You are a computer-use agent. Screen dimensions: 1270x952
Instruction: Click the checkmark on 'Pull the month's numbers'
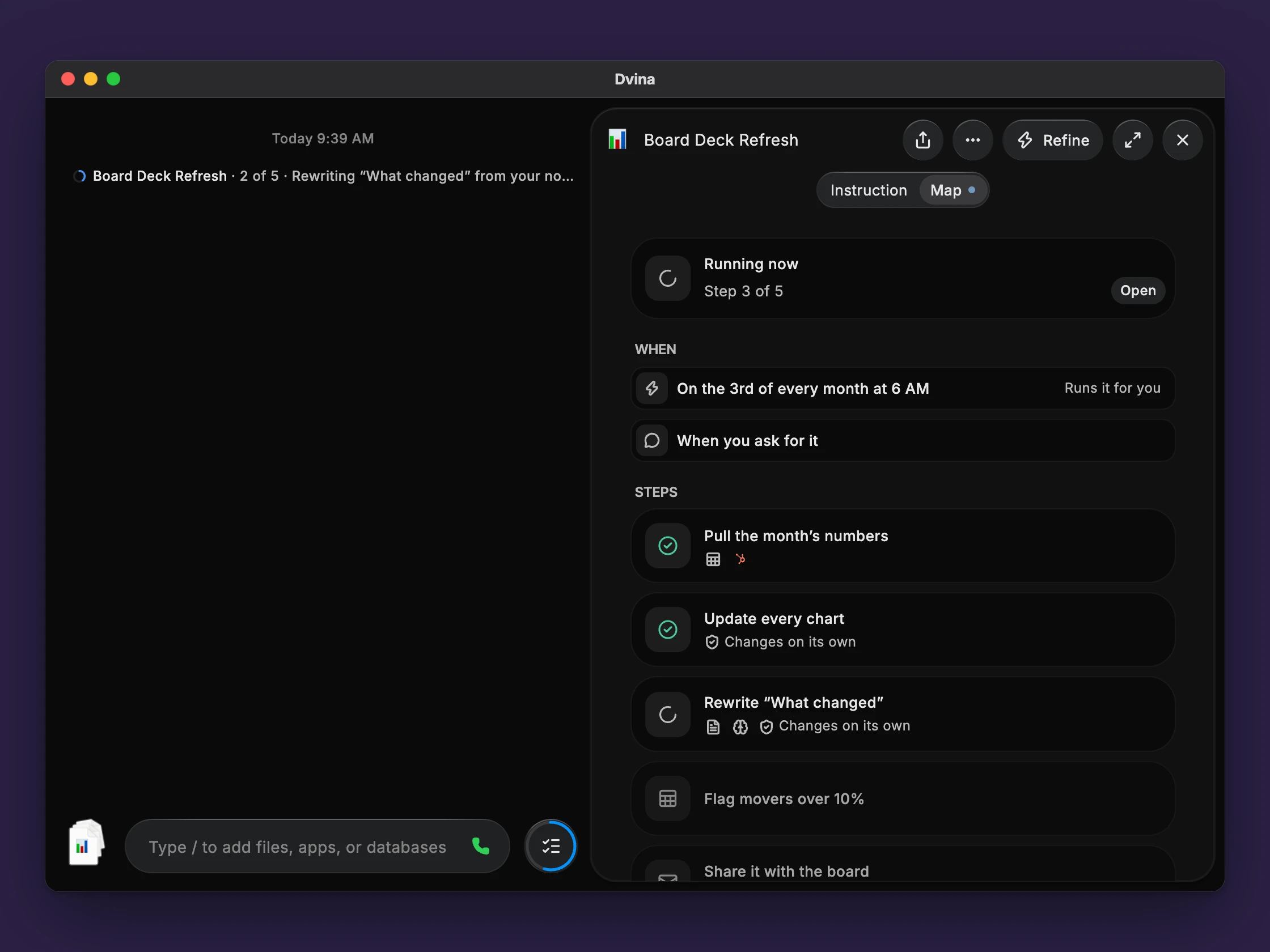(667, 546)
